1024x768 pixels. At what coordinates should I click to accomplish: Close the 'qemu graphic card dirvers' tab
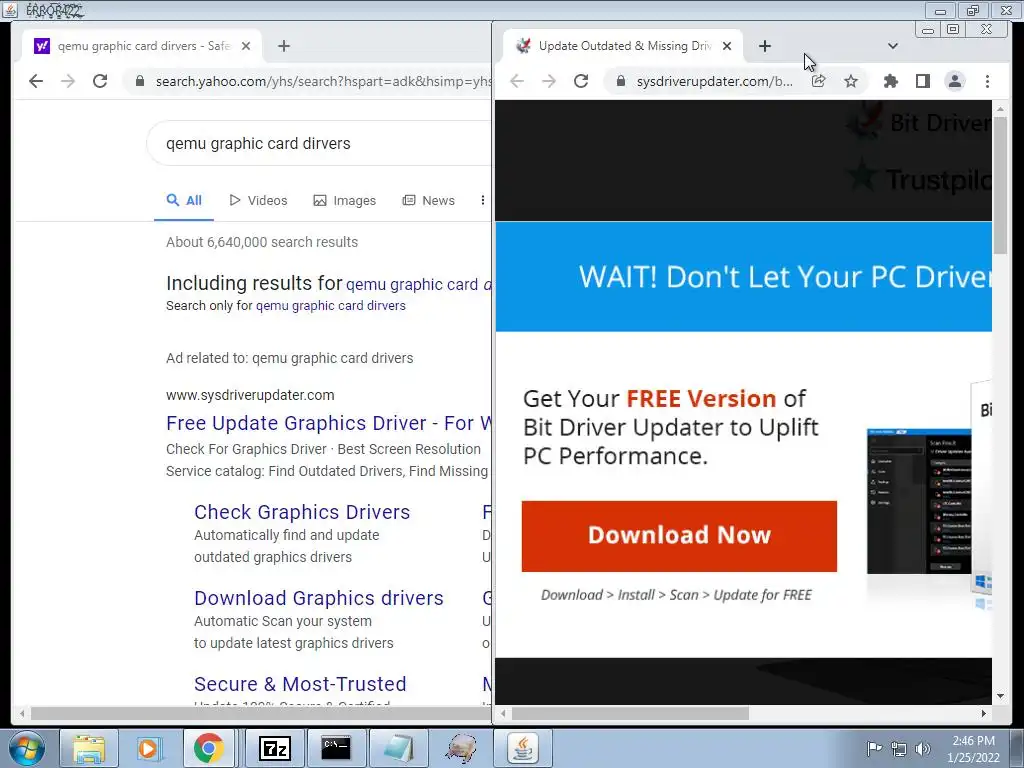tap(246, 46)
